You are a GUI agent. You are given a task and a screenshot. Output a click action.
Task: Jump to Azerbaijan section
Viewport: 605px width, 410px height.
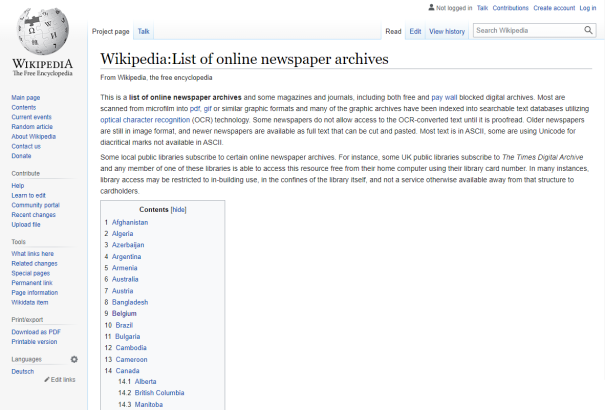[128, 245]
